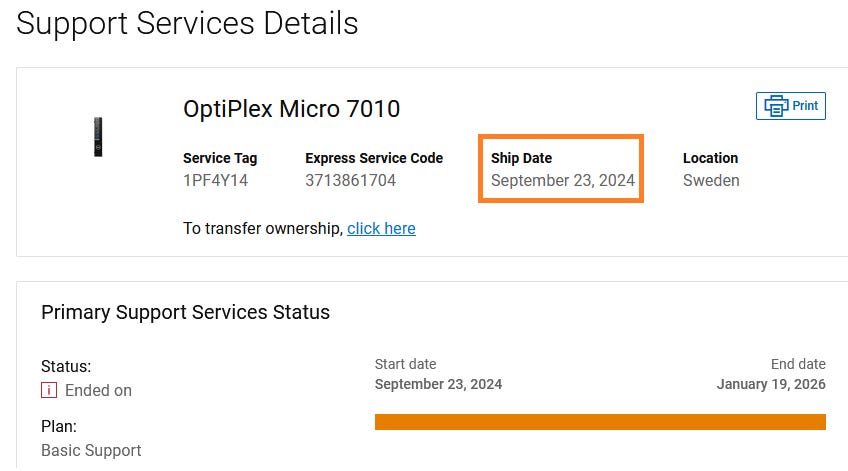Click the Express Service Code number 3713861704
848x471 pixels.
pos(350,181)
